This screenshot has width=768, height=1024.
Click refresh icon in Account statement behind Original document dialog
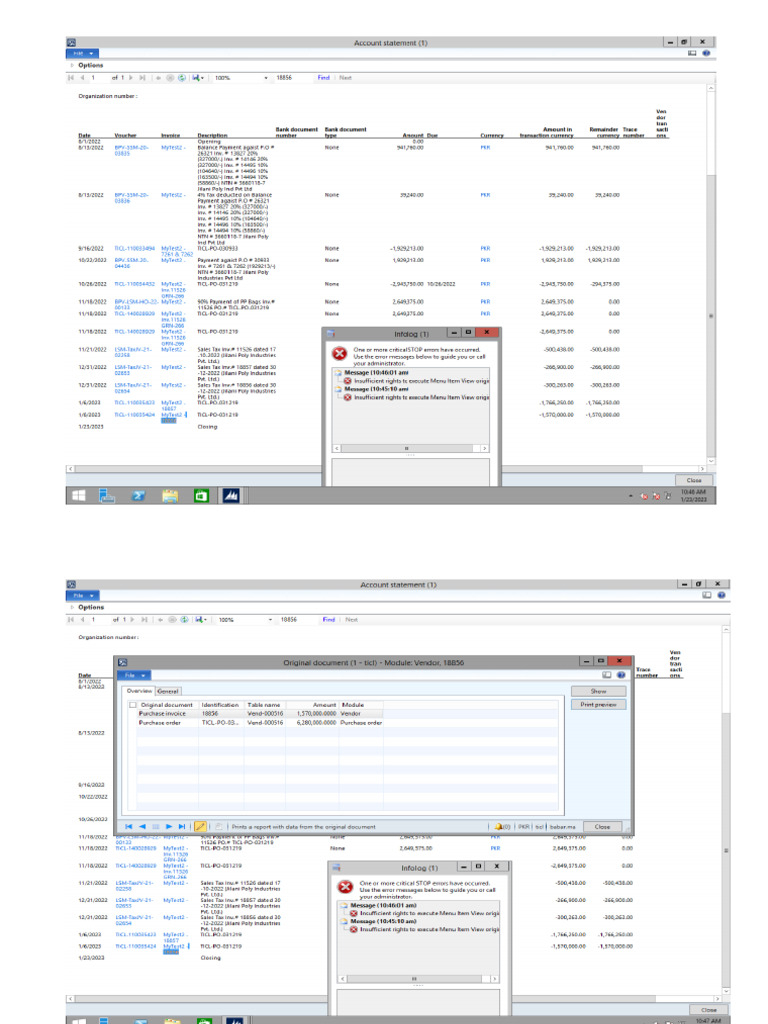tap(185, 620)
